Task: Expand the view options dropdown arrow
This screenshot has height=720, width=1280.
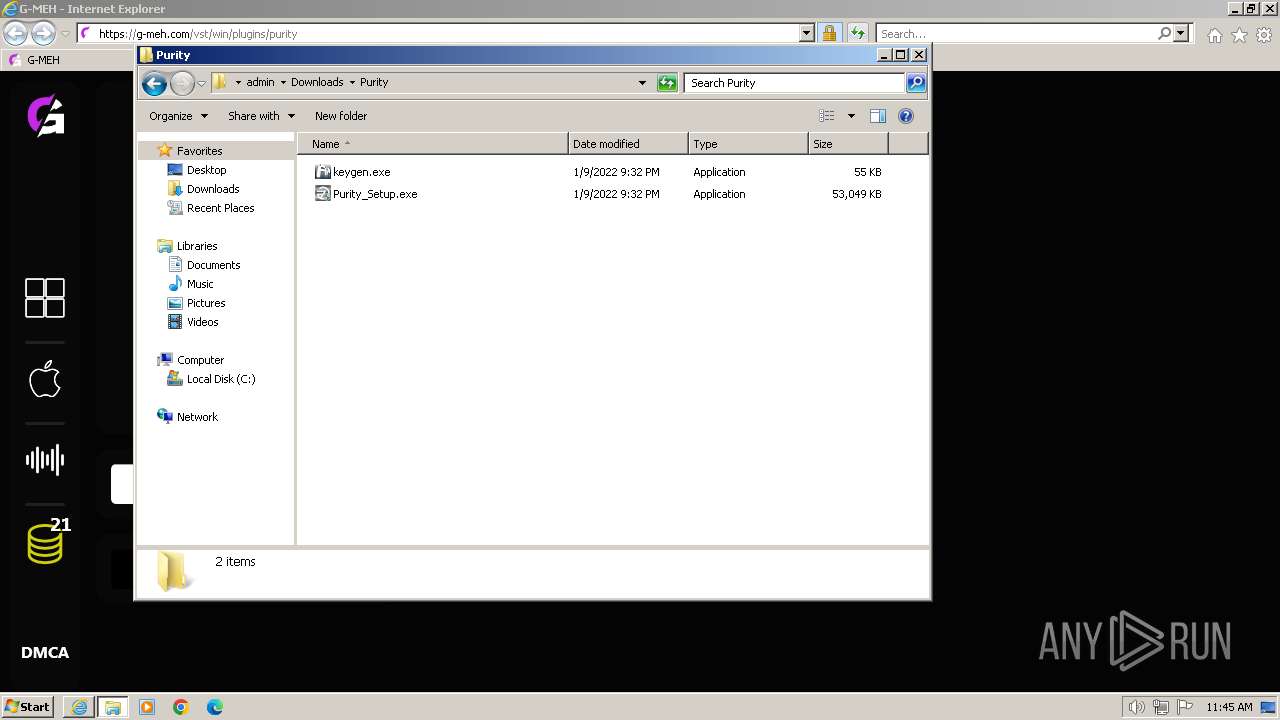Action: click(851, 116)
